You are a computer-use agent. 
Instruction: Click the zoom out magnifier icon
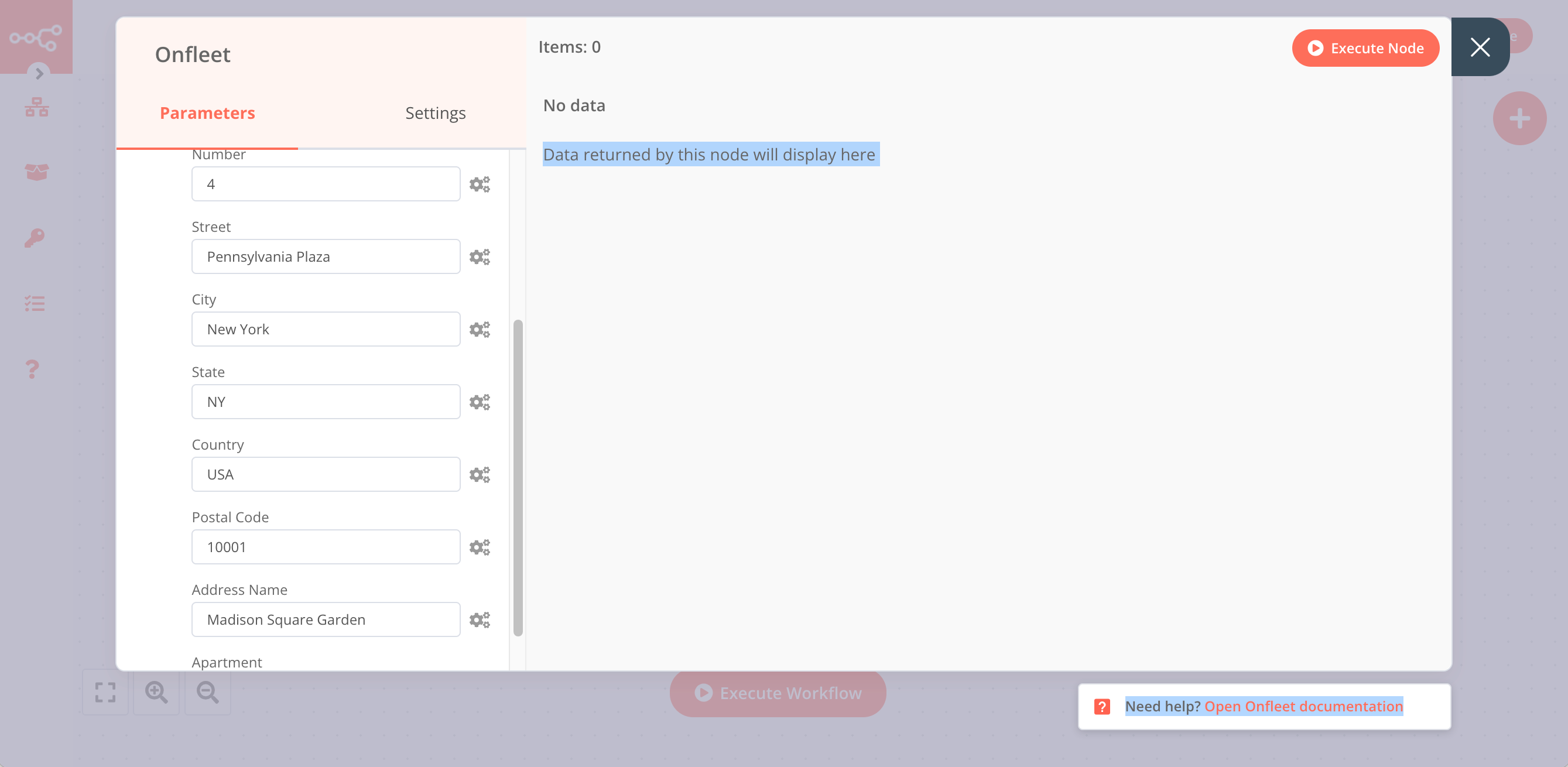(208, 692)
